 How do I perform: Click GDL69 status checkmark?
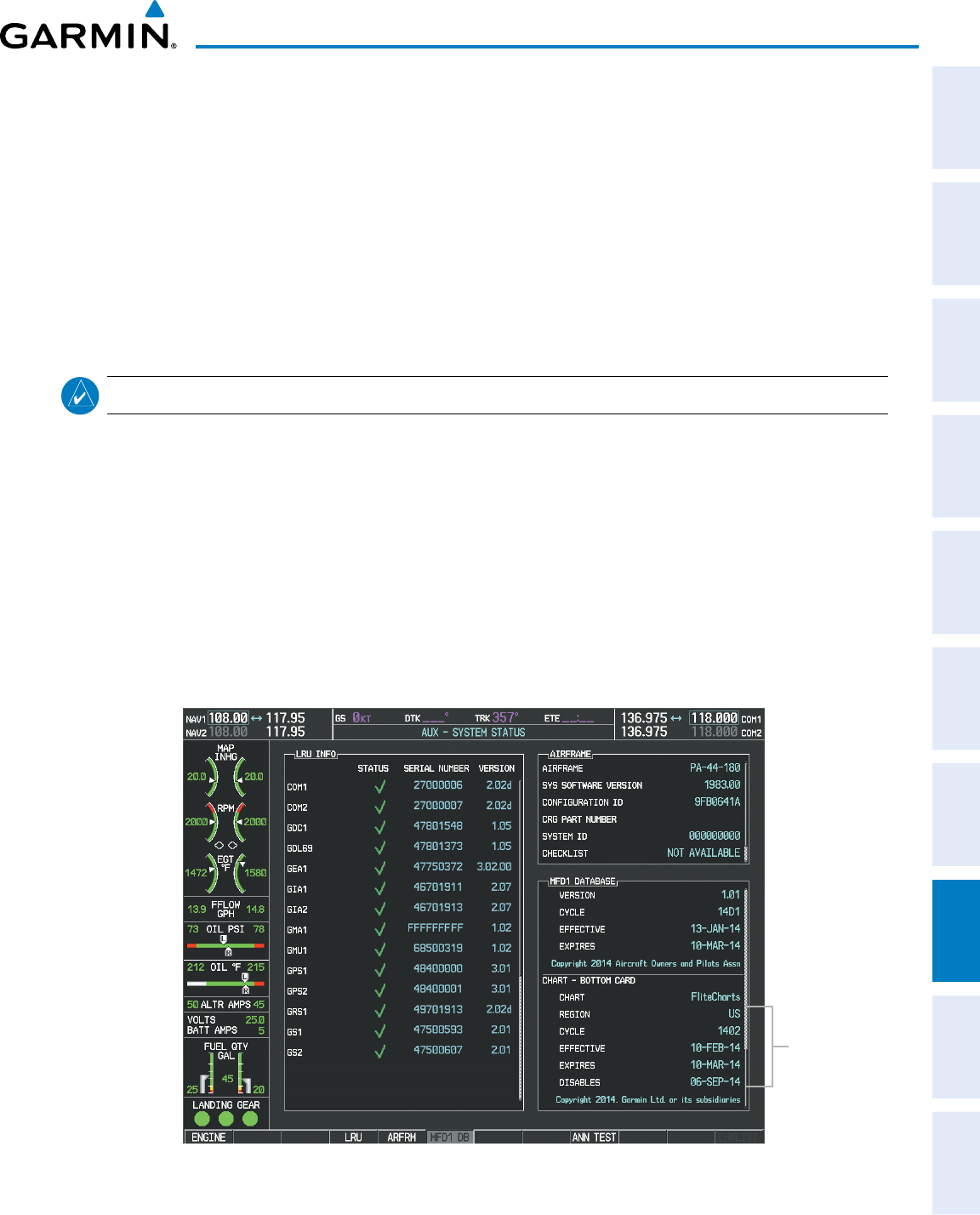[379, 847]
